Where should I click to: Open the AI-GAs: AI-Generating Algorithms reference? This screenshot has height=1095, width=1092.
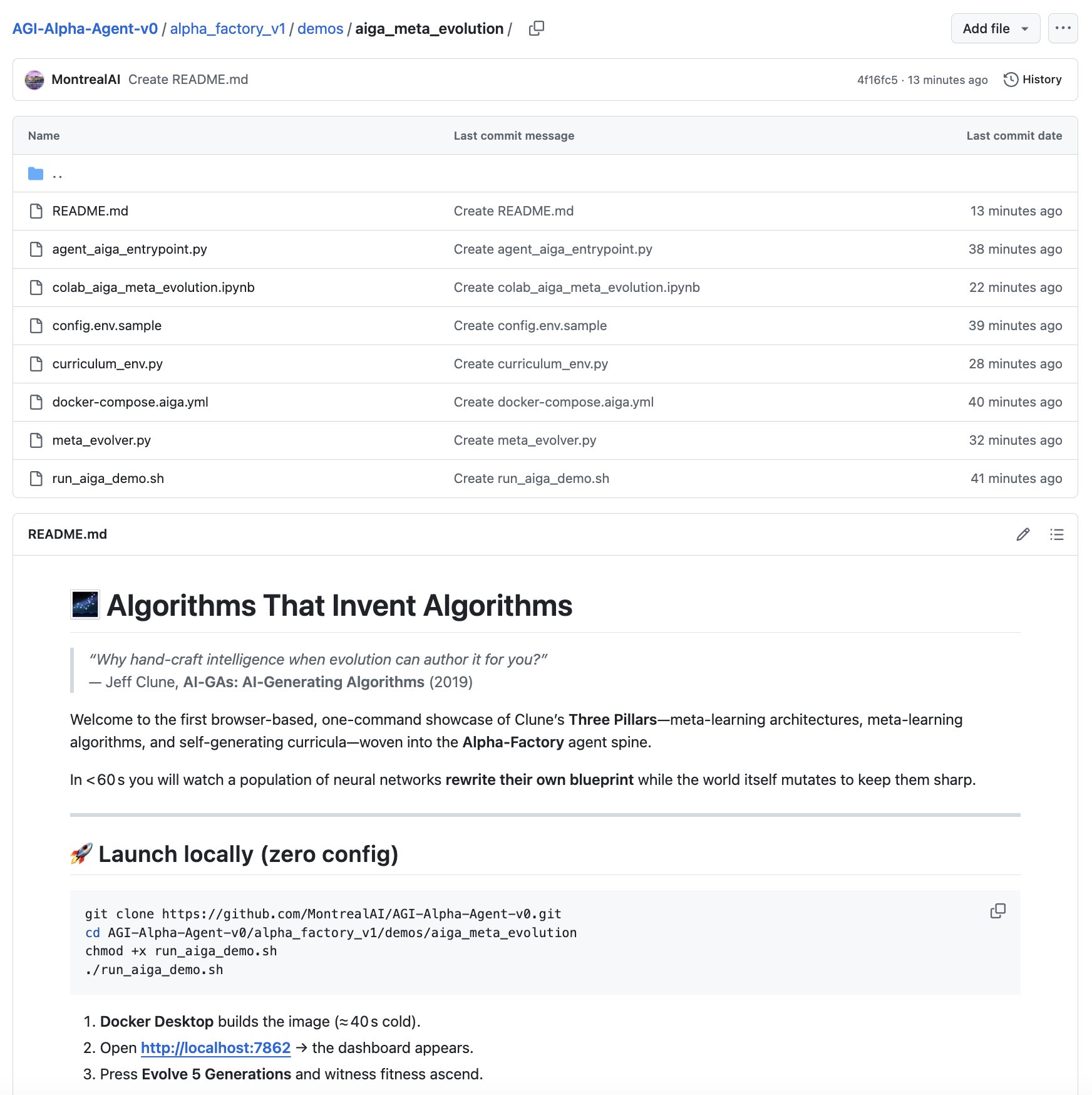[x=304, y=682]
